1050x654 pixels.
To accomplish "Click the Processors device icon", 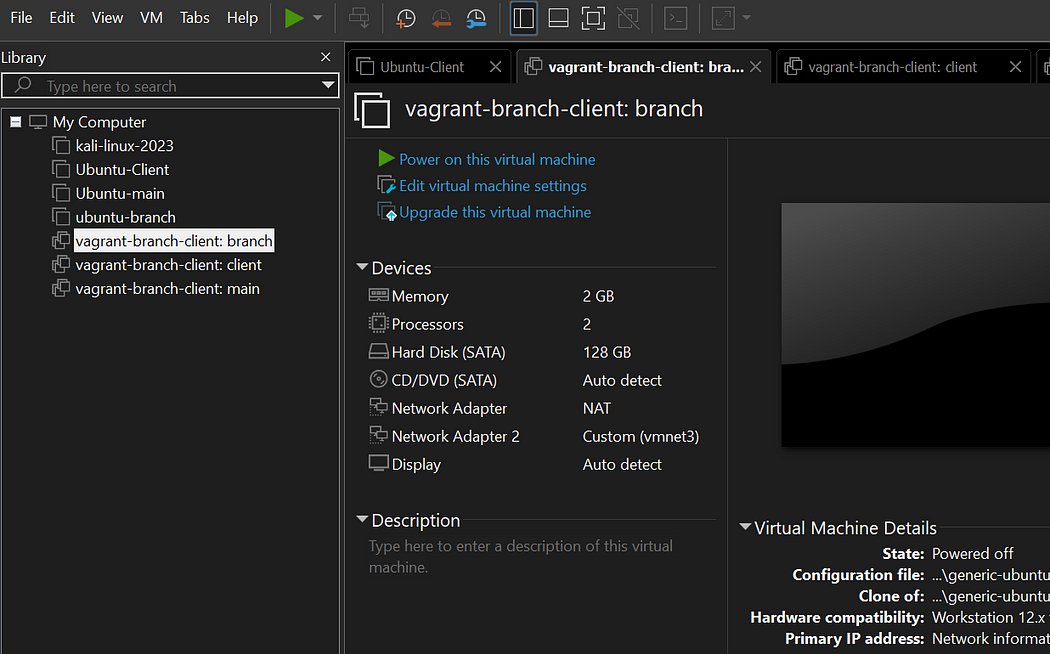I will 378,323.
